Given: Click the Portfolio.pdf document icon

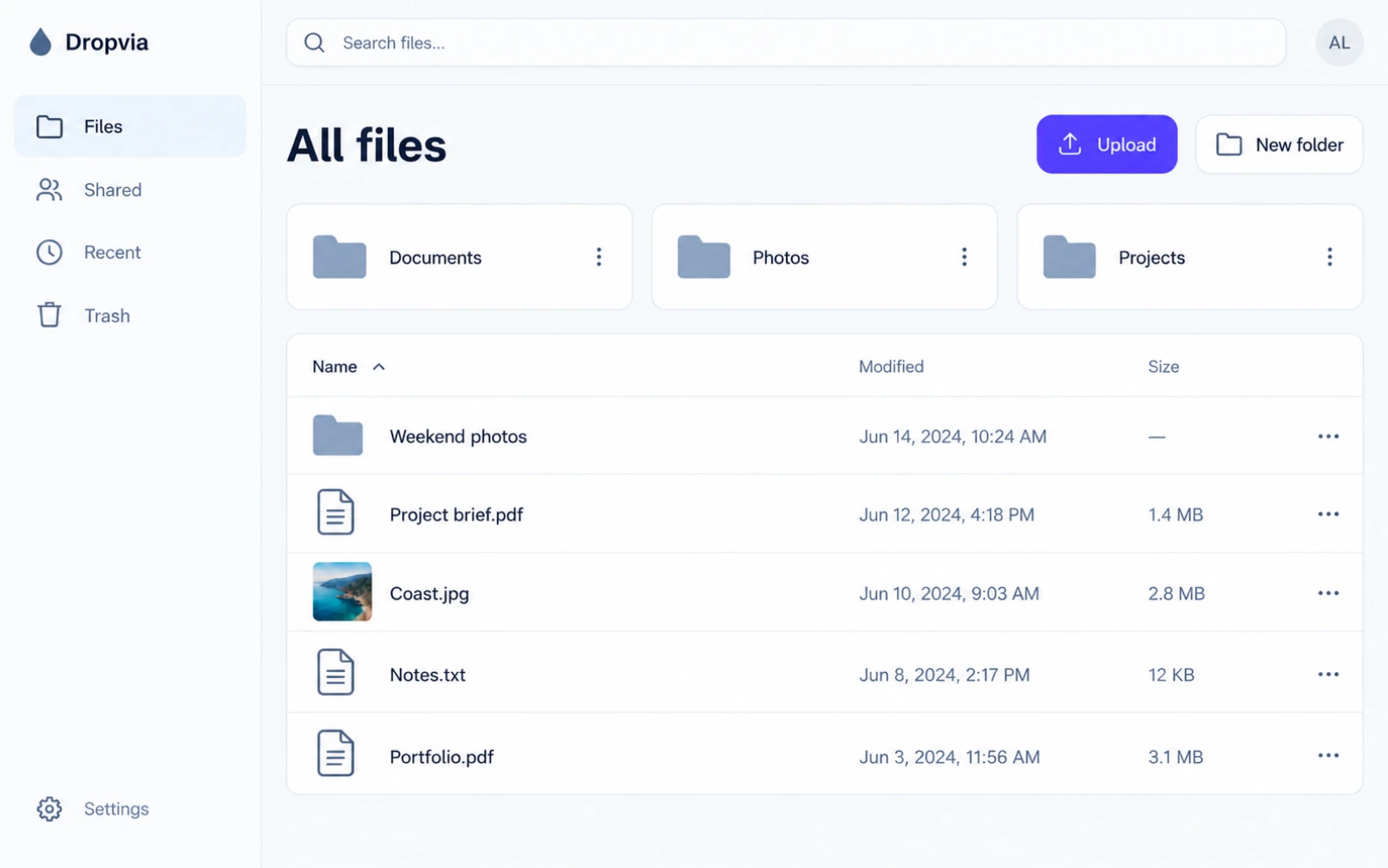Looking at the screenshot, I should point(336,753).
